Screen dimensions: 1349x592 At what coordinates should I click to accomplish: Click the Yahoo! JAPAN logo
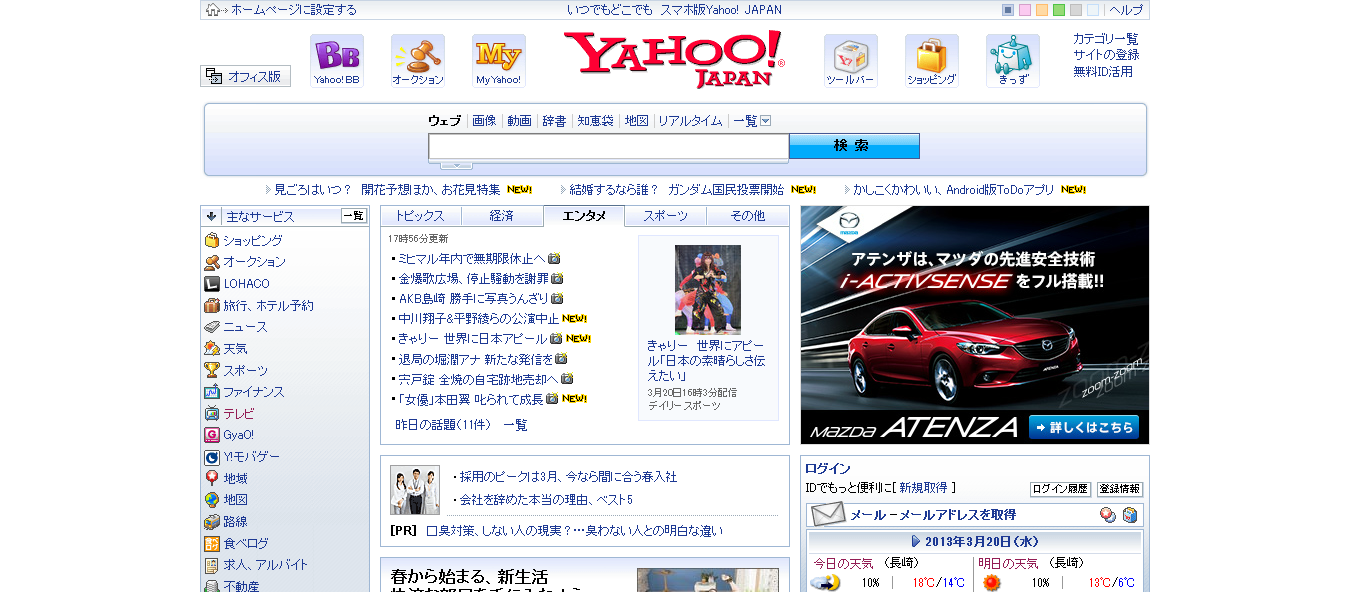point(674,59)
